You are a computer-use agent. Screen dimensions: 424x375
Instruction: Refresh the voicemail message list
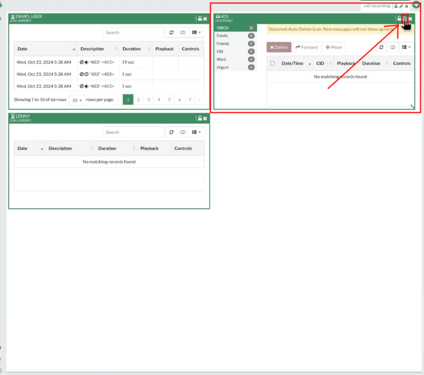(381, 47)
